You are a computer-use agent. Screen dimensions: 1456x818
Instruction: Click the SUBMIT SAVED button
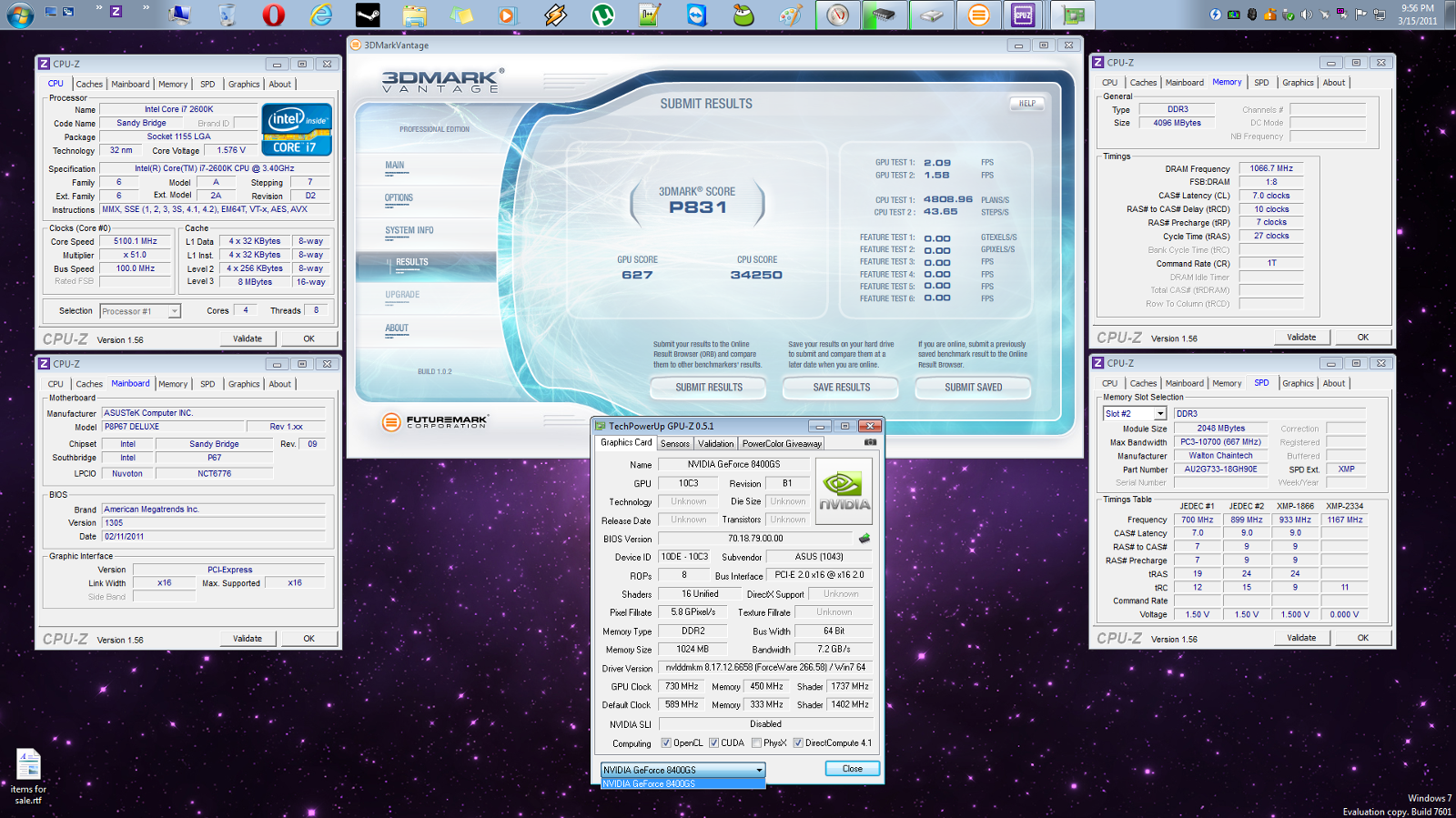click(973, 388)
